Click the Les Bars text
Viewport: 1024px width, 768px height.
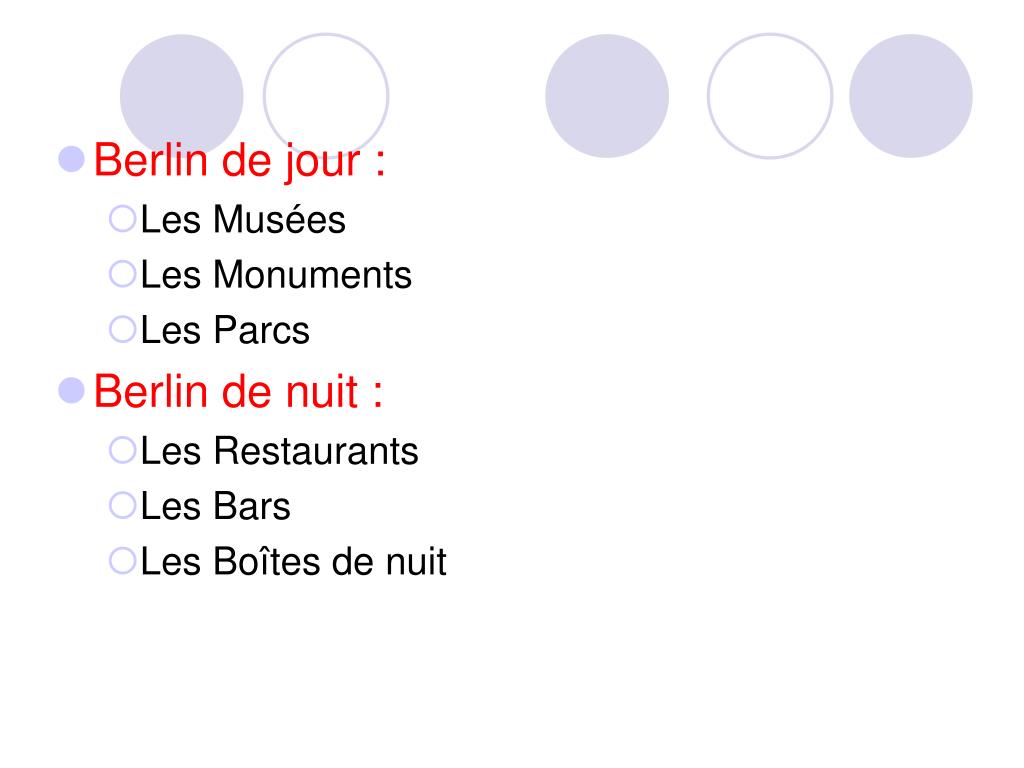point(216,506)
